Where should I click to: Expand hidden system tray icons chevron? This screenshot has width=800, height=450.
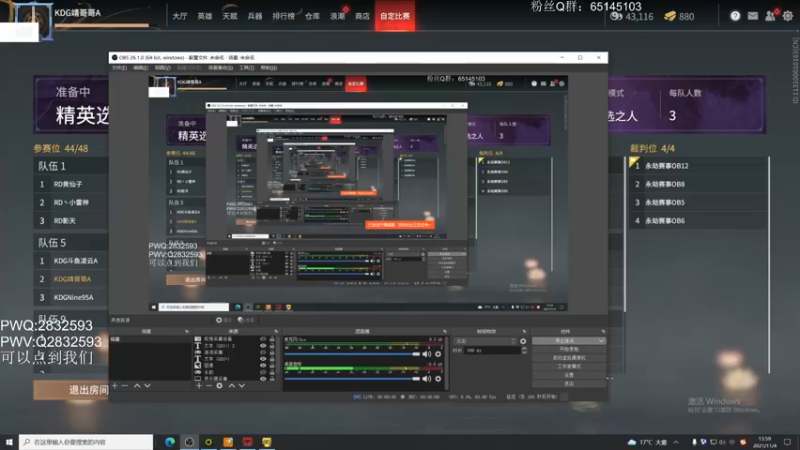(x=676, y=442)
